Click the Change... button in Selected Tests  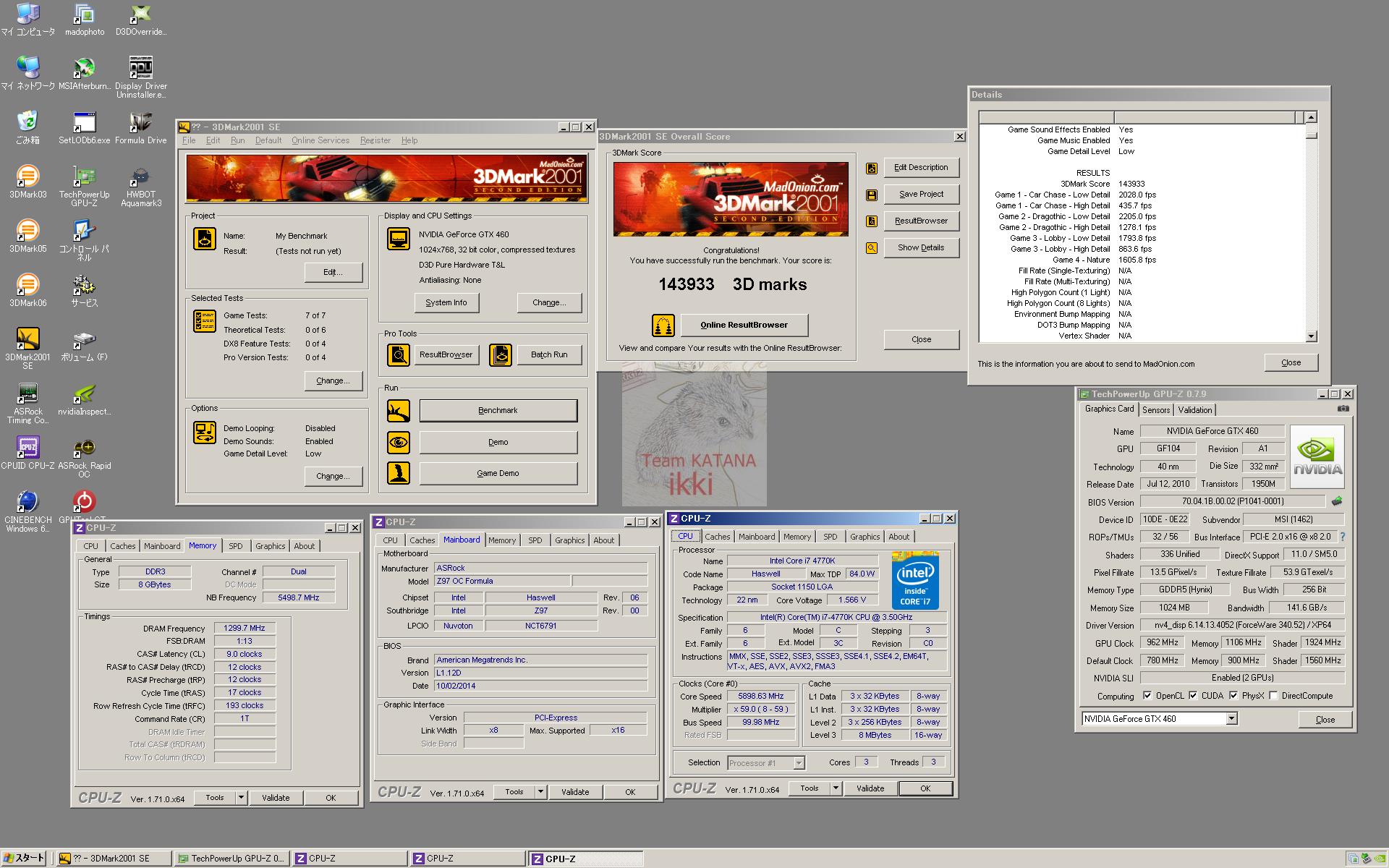pos(333,380)
